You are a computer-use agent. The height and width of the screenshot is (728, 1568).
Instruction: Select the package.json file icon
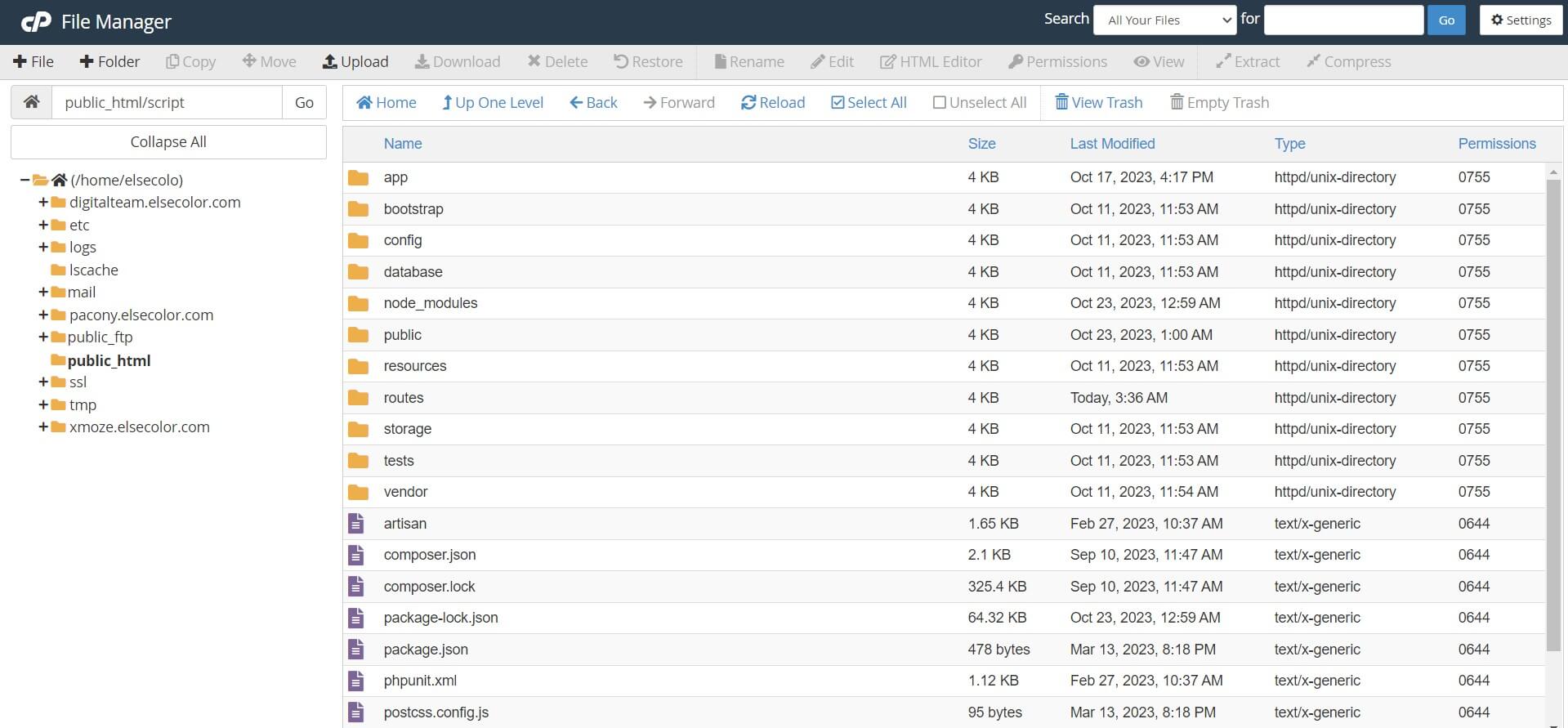coord(355,650)
